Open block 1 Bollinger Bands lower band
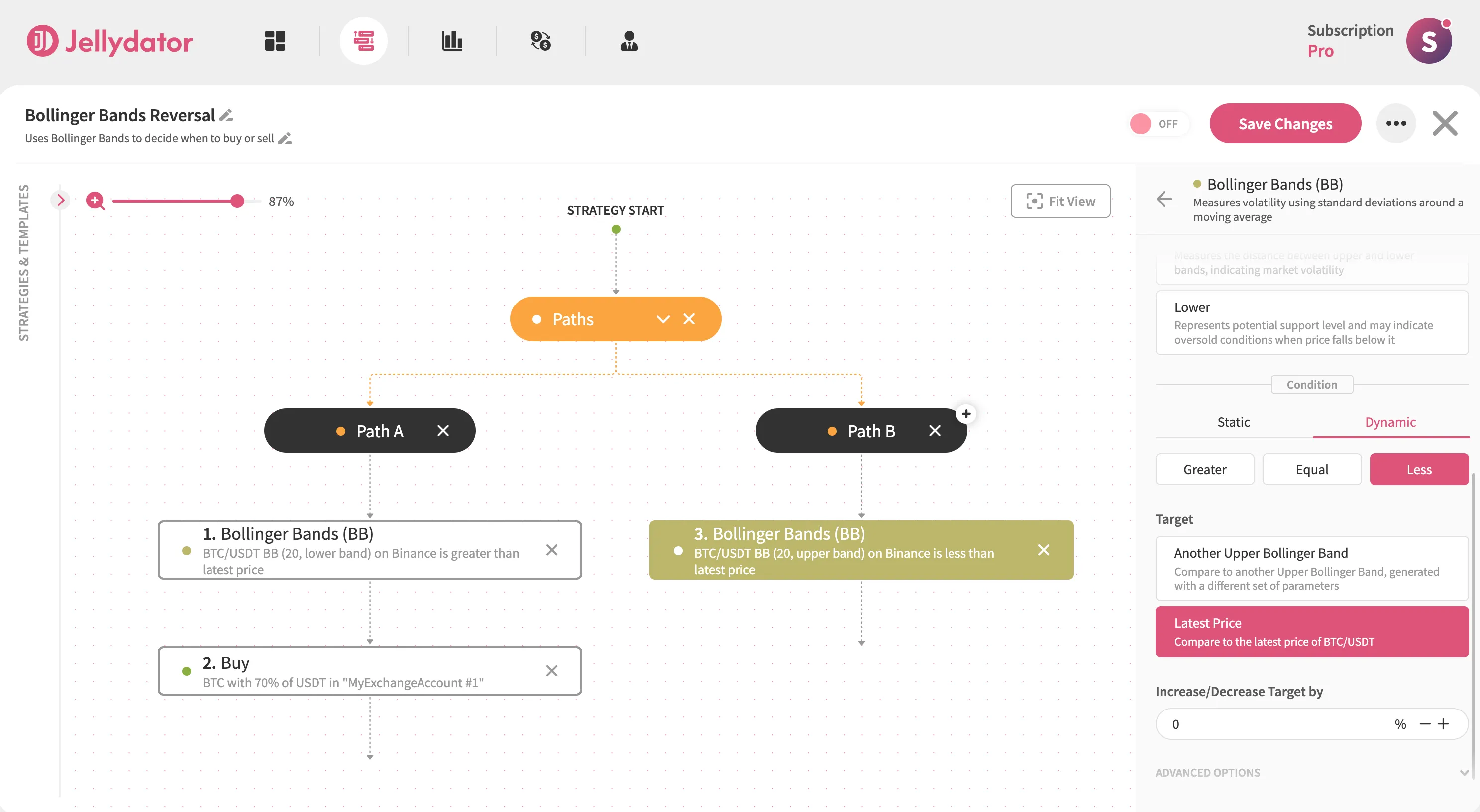The image size is (1480, 812). pos(369,550)
